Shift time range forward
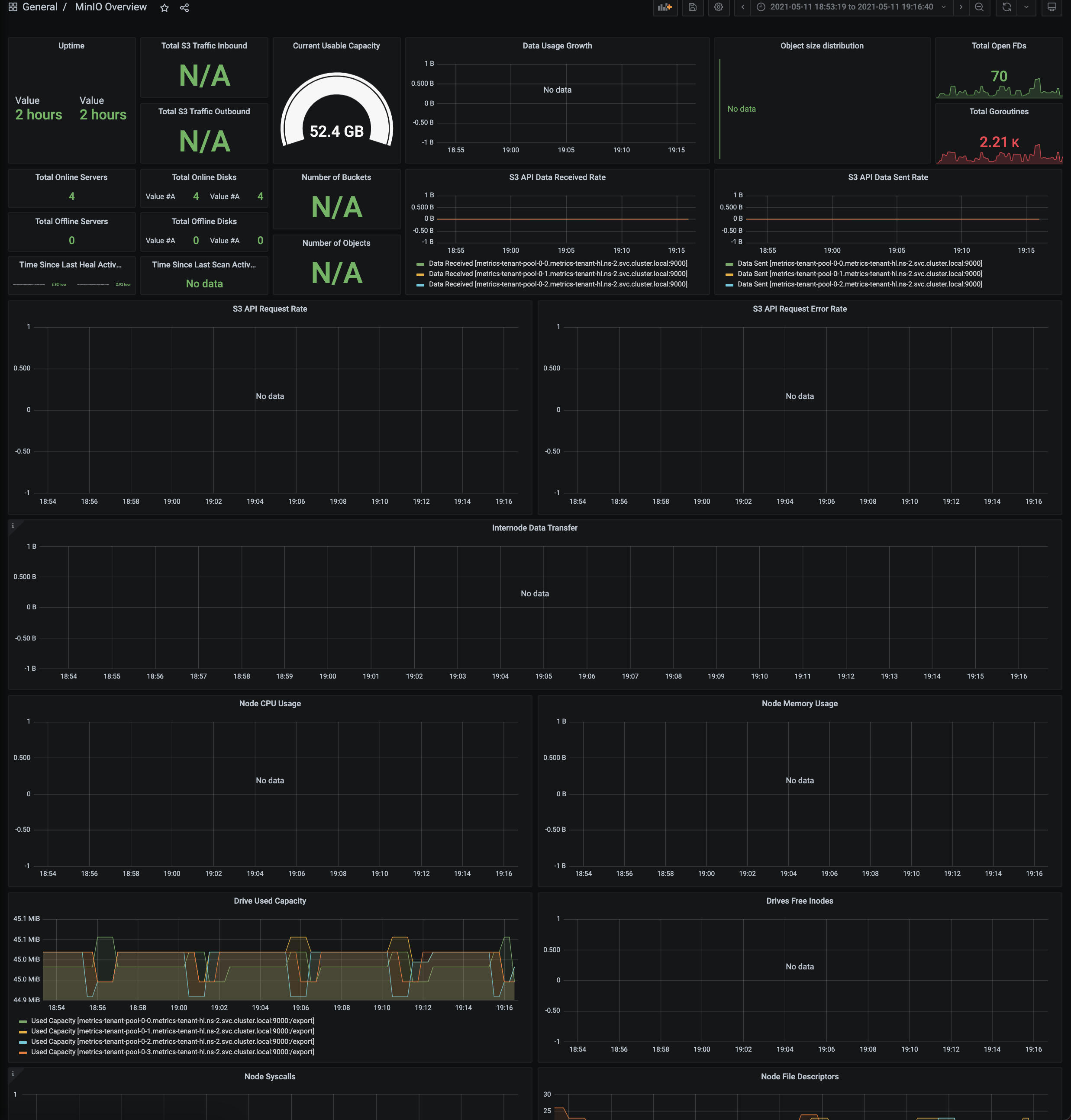Viewport: 1071px width, 1120px height. (x=961, y=7)
